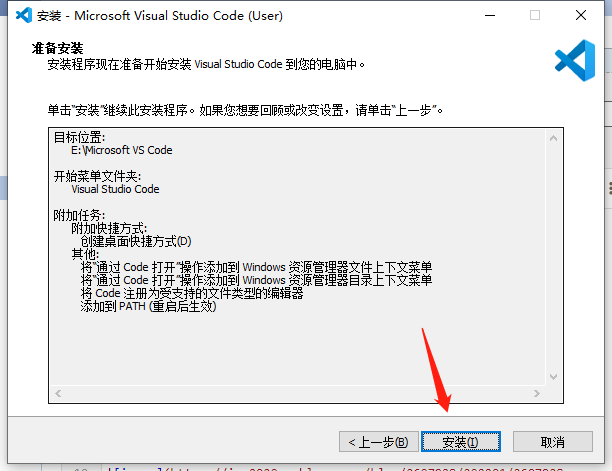Click the Visual Studio Code folder entry

(115, 189)
